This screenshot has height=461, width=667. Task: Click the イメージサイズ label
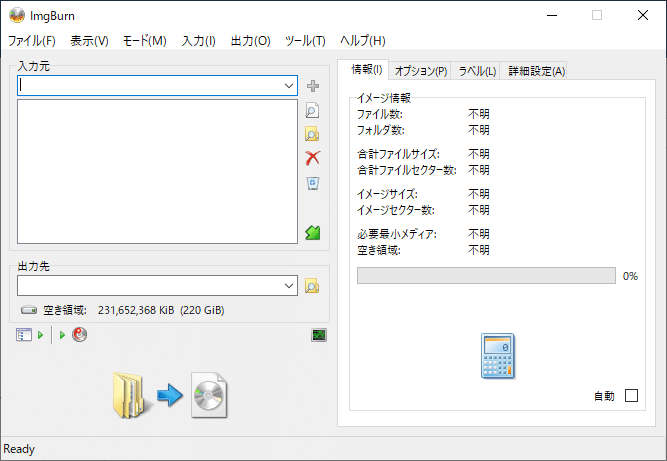tap(387, 194)
